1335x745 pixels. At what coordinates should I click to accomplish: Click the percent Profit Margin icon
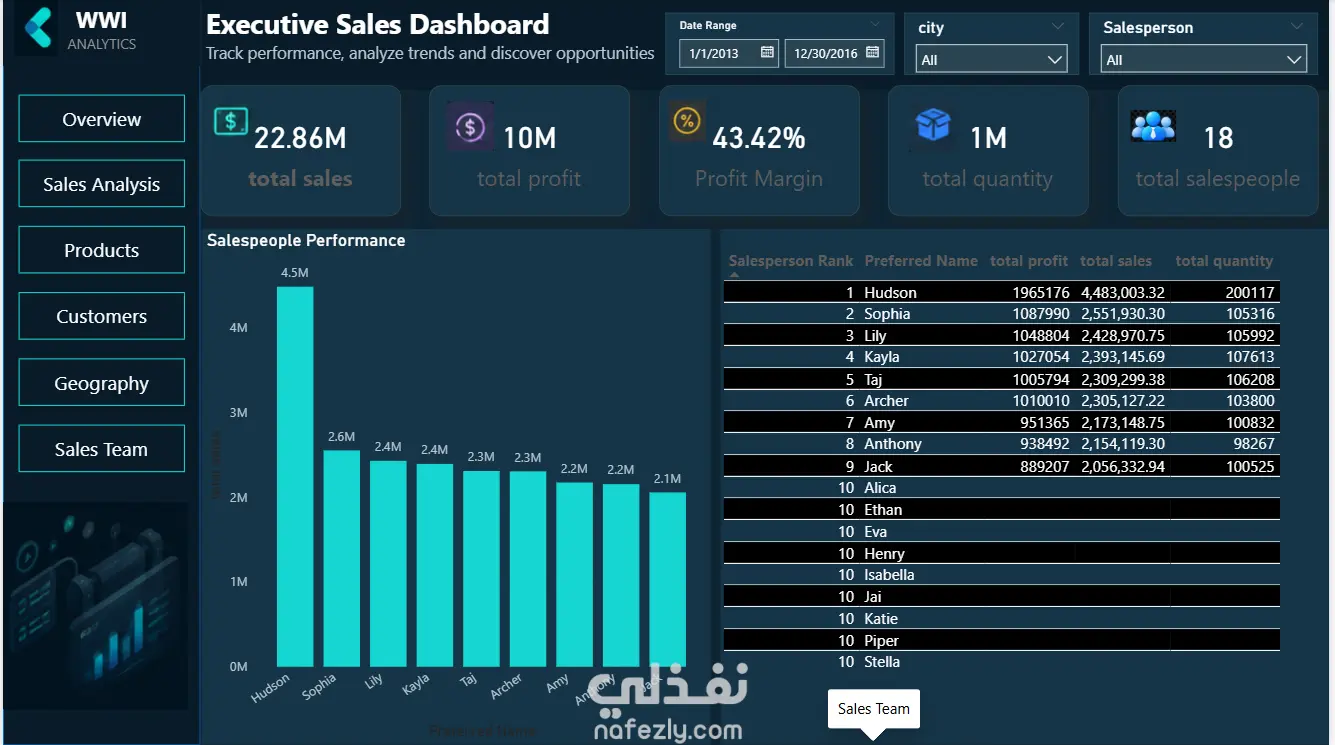pos(687,121)
